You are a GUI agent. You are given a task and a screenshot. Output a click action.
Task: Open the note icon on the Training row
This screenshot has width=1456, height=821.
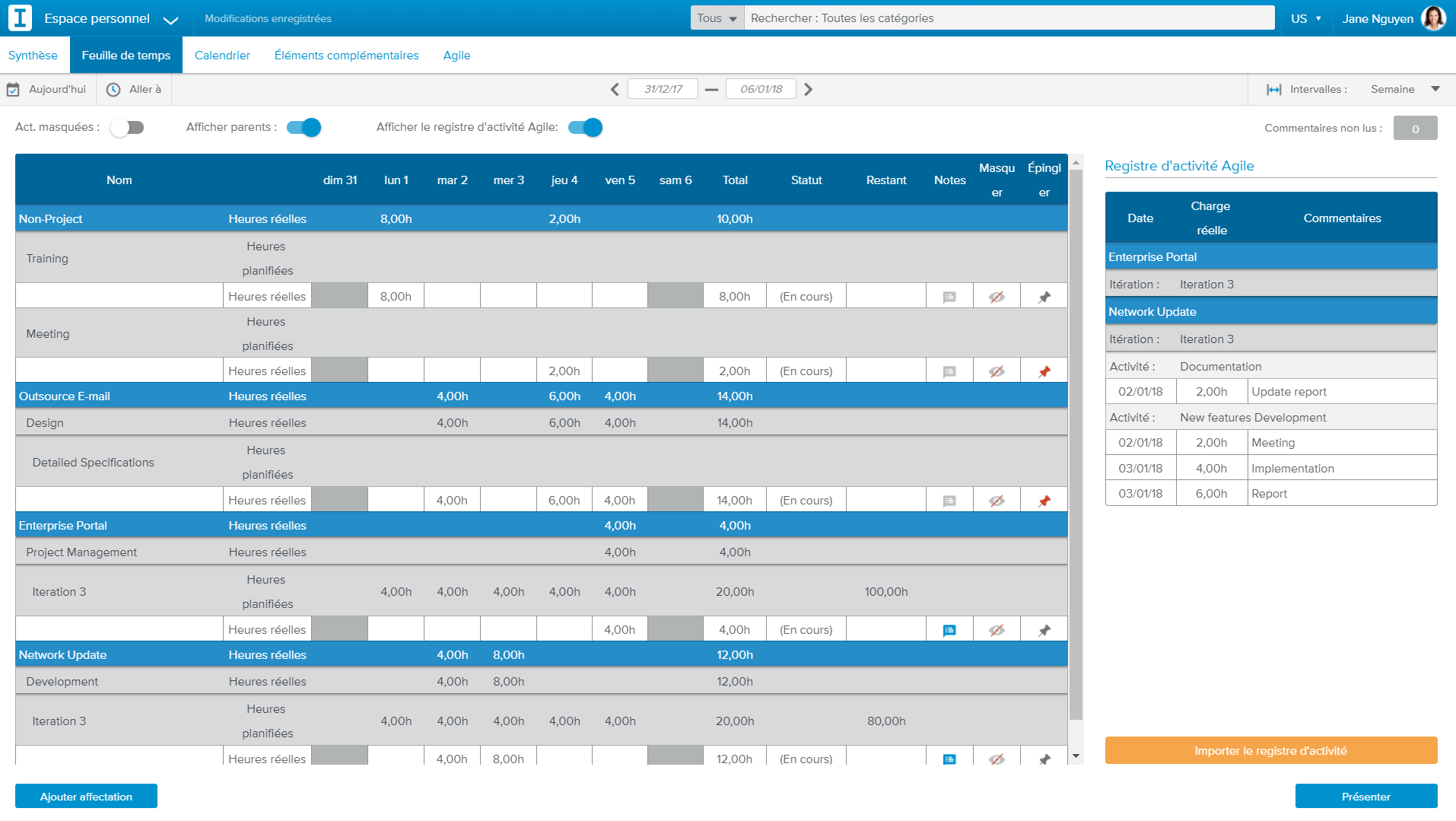tap(949, 296)
